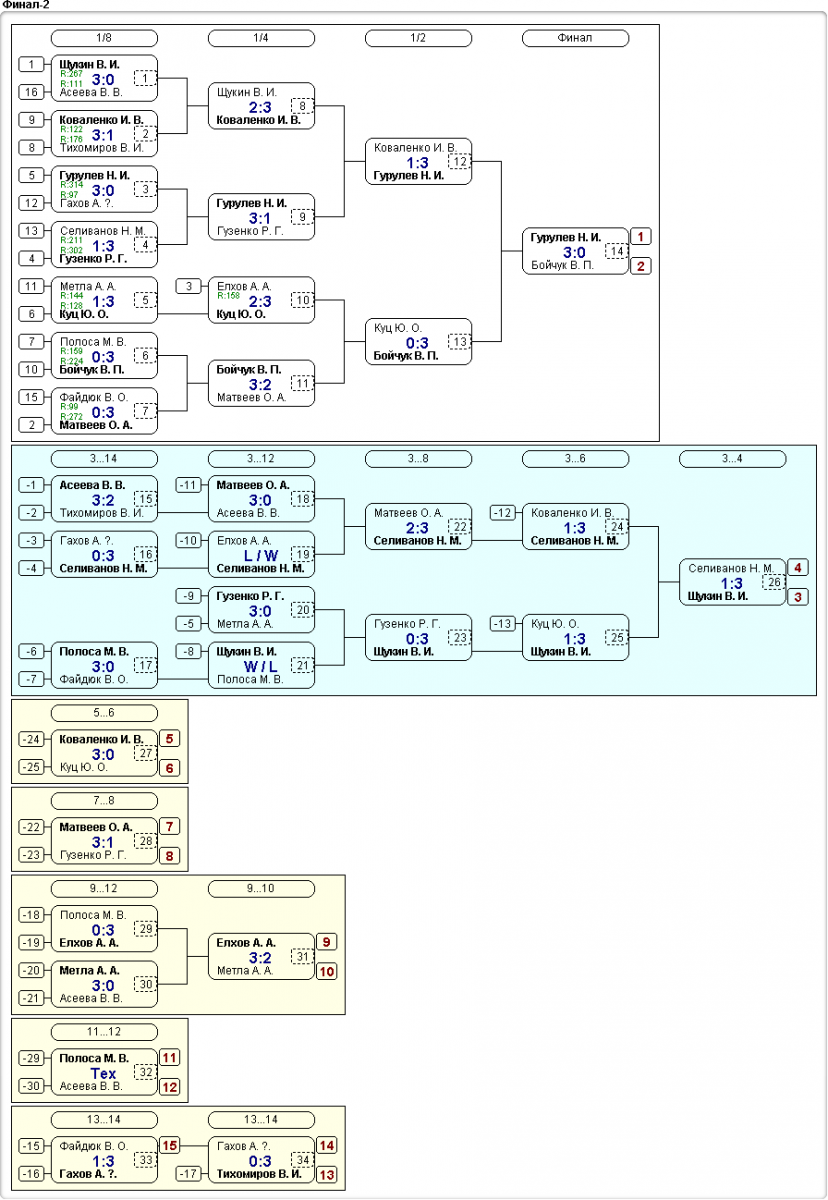Screen dimensions: 828x1200
Task: Click the "W / L" result in match 21
Action: click(x=261, y=665)
